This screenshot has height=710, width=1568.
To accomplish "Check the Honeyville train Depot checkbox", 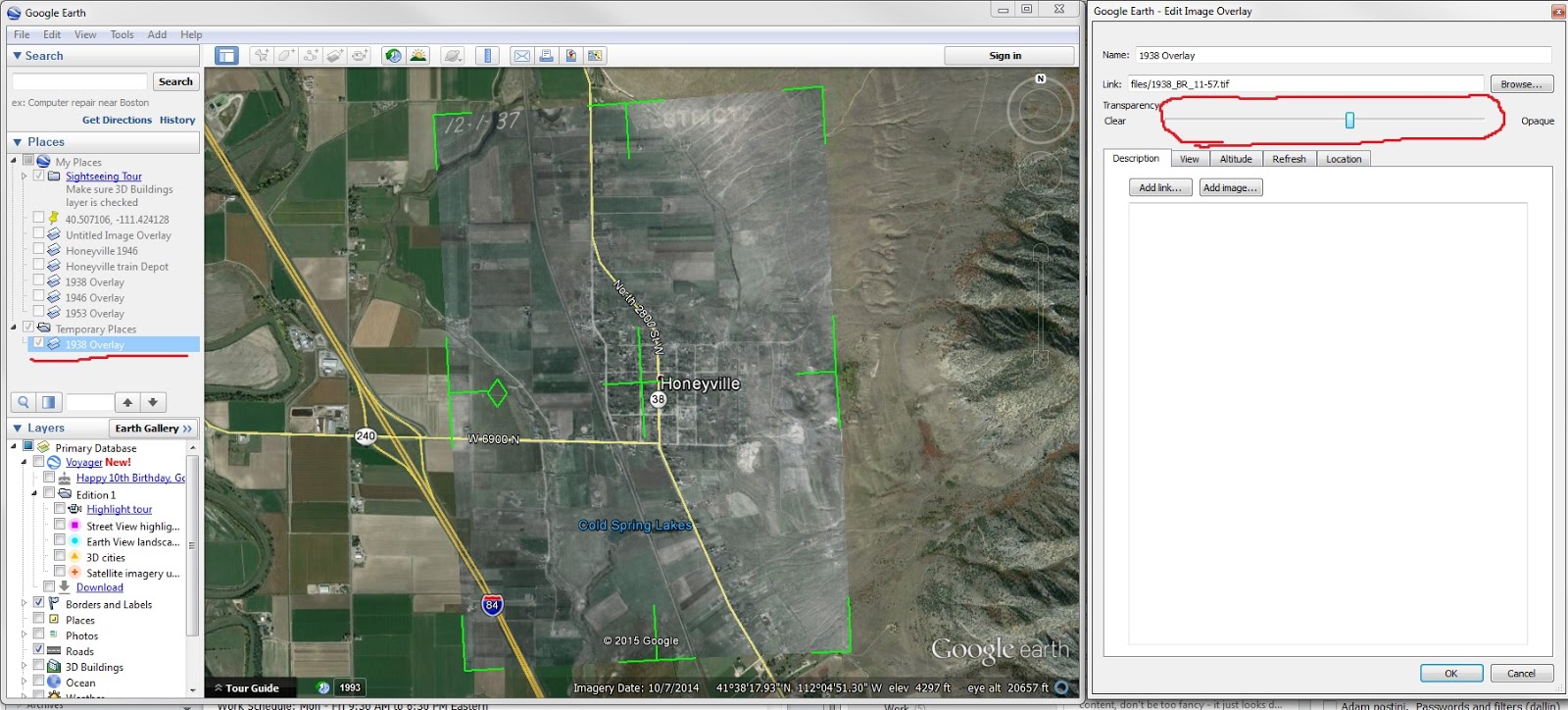I will (38, 265).
